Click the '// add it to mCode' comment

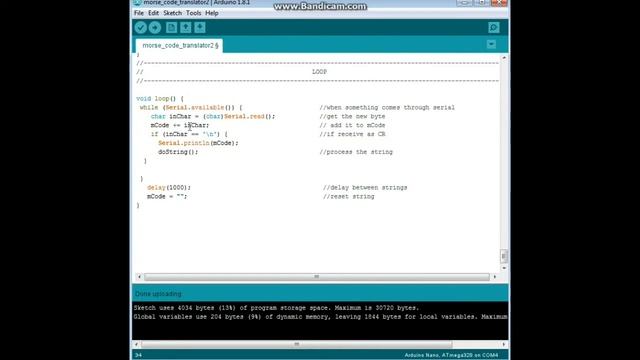352,125
